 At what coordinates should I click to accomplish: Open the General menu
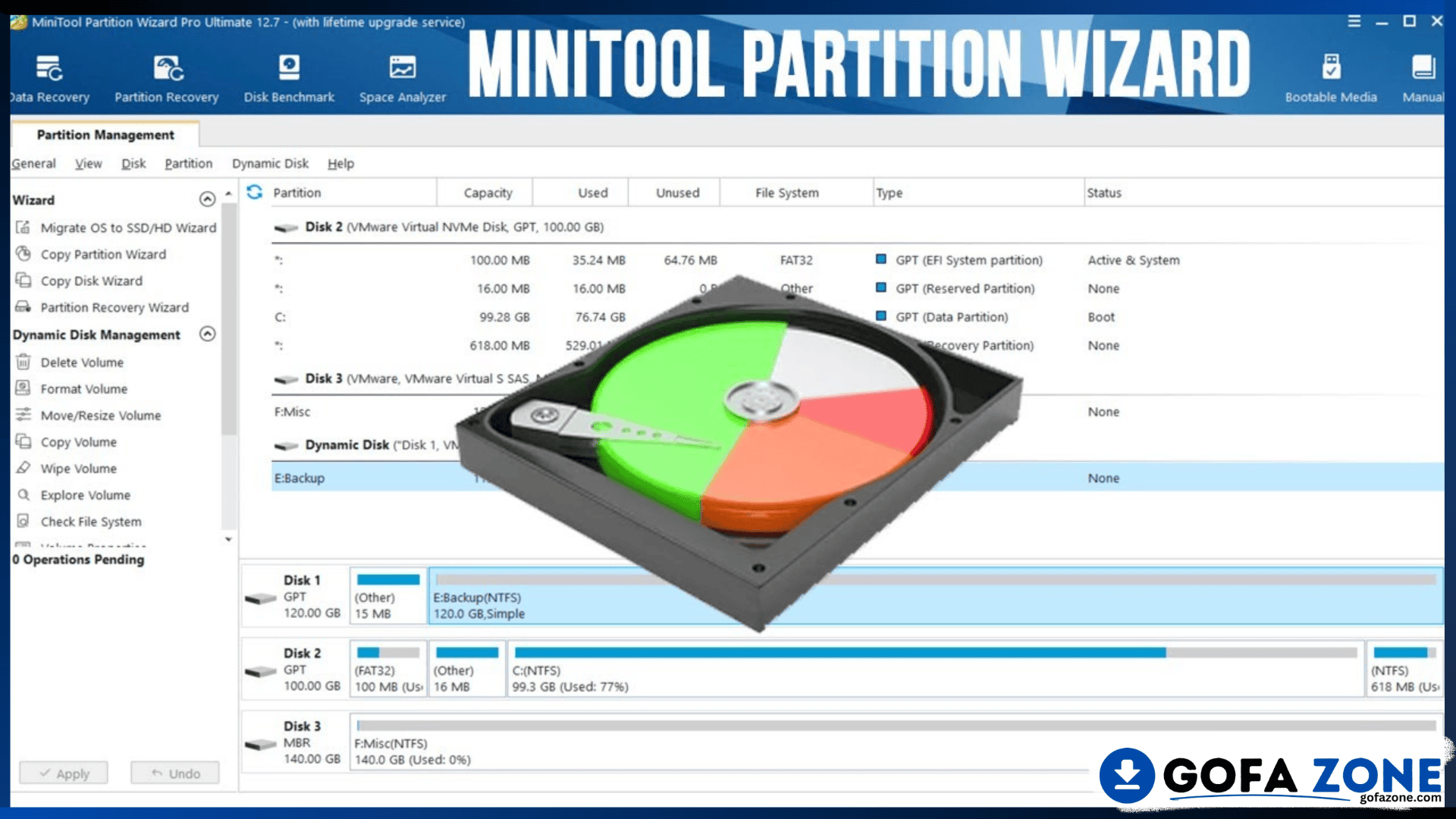pos(33,163)
